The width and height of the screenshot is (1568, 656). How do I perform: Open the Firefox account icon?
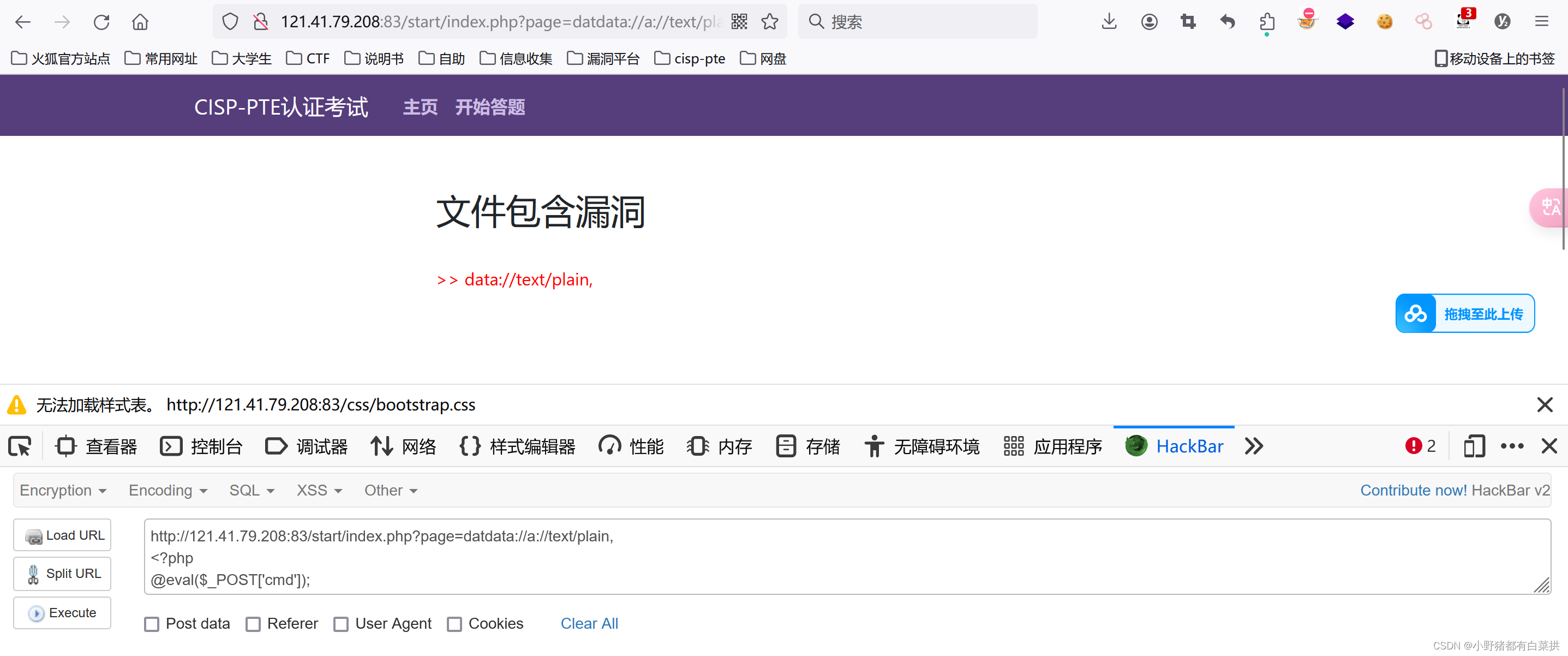1149,21
